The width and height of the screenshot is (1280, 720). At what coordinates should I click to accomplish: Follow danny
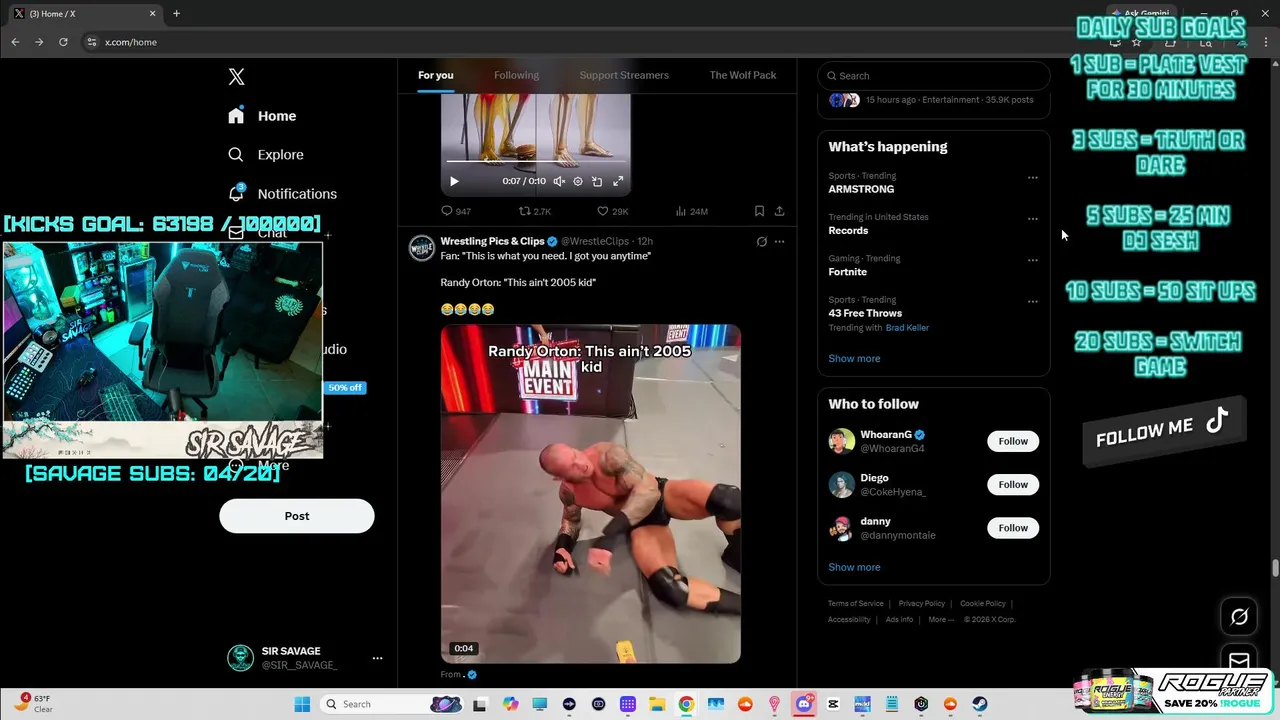coord(1013,528)
